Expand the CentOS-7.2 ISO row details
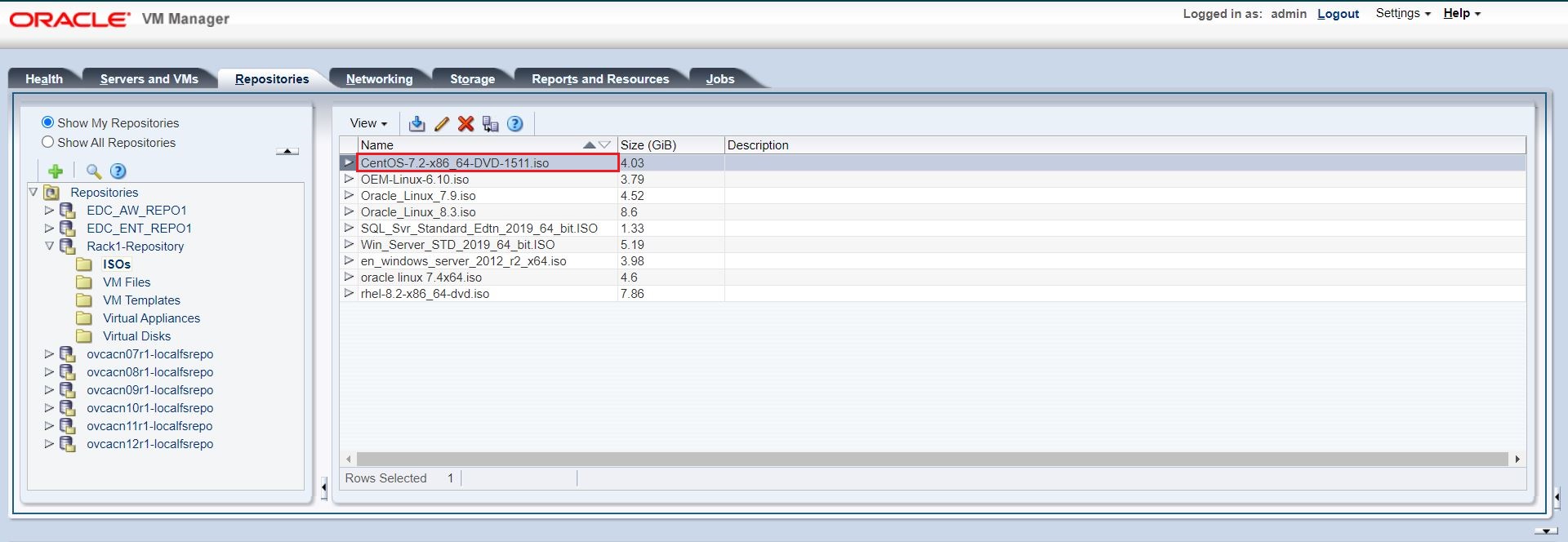This screenshot has width=1568, height=542. pos(349,162)
